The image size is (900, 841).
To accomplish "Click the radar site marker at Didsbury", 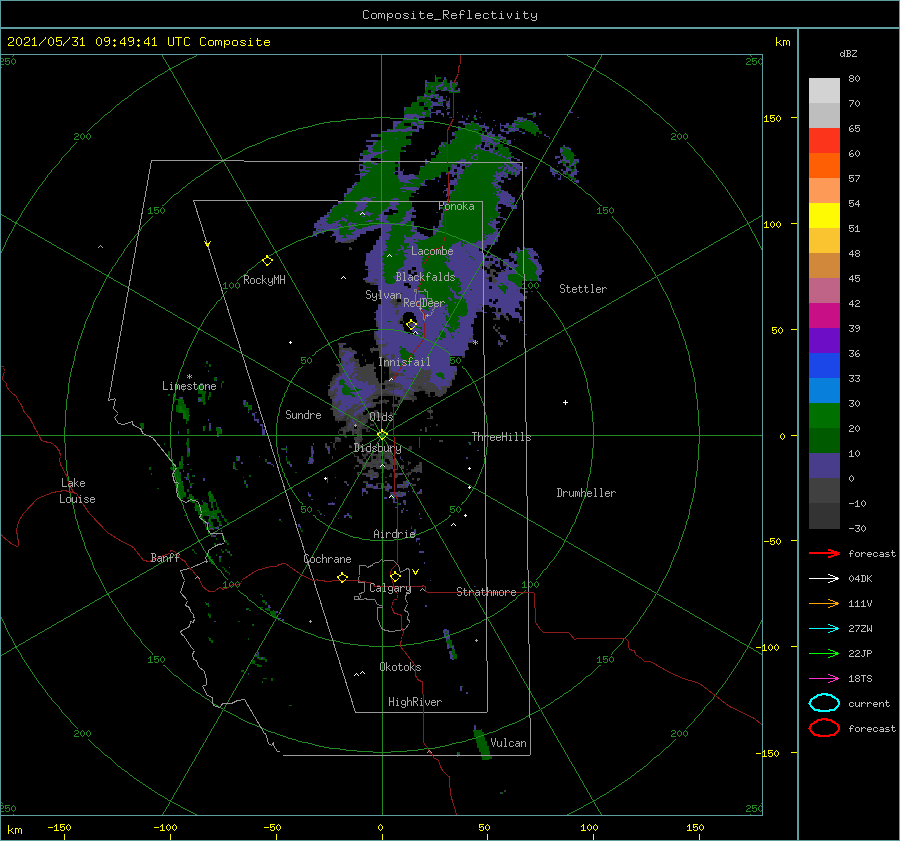I will point(382,435).
